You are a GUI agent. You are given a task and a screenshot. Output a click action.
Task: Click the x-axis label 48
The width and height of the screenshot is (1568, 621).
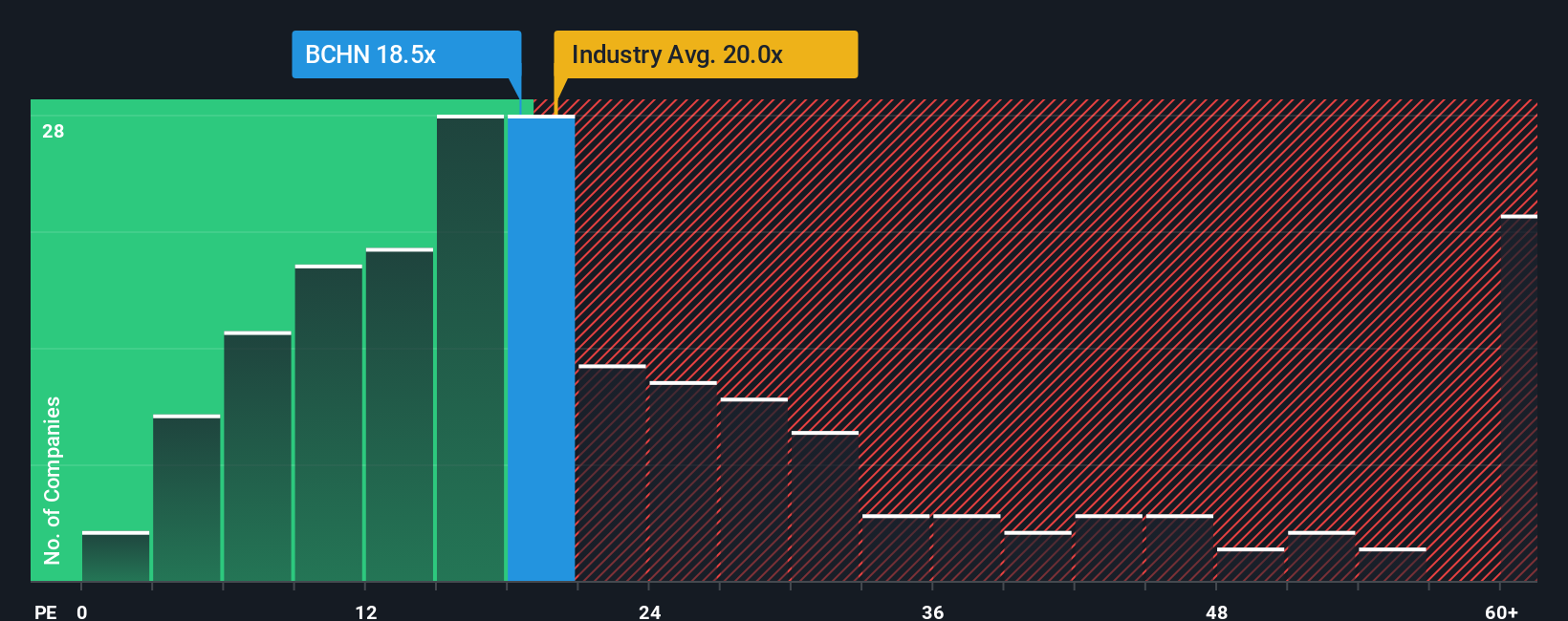(1216, 611)
